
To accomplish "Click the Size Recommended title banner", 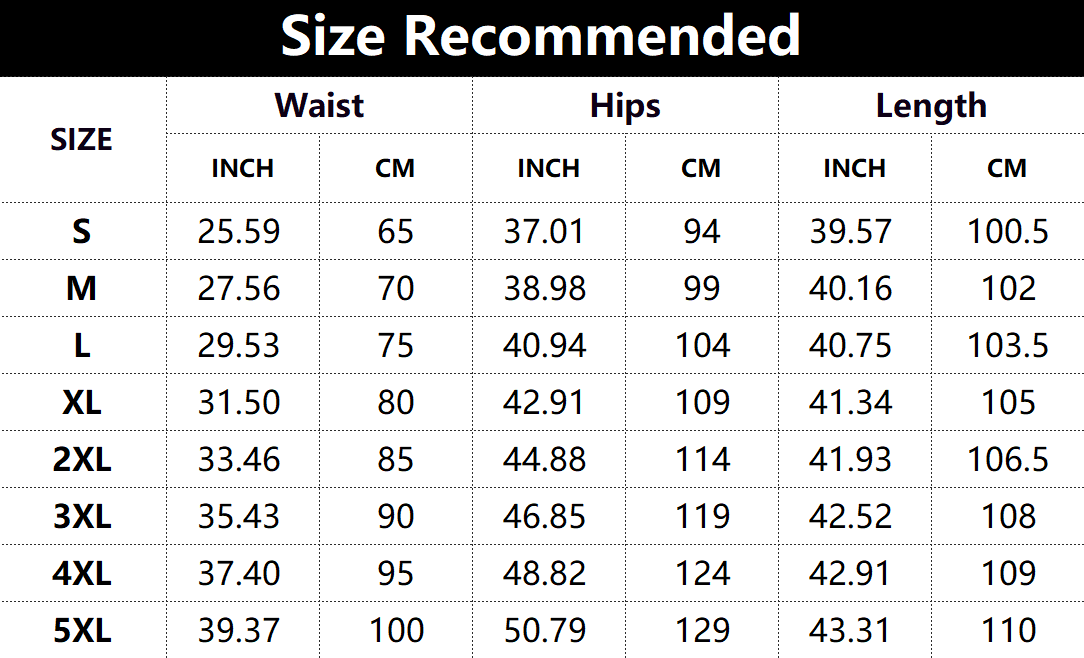I will click(x=541, y=37).
